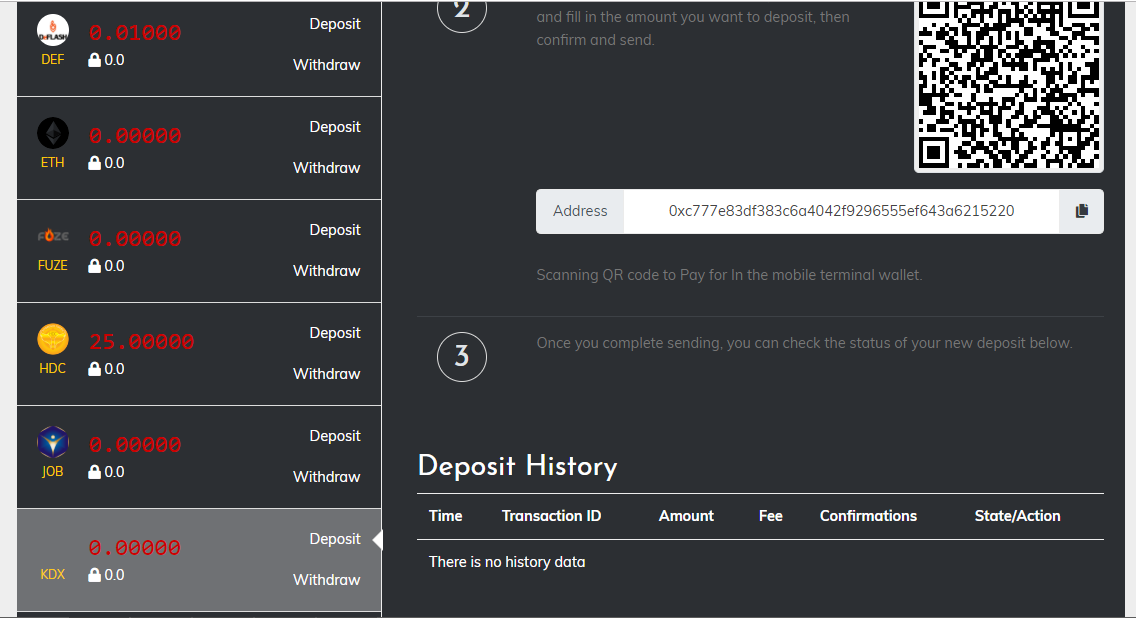1136x618 pixels.
Task: Click the Time column header
Action: (446, 516)
